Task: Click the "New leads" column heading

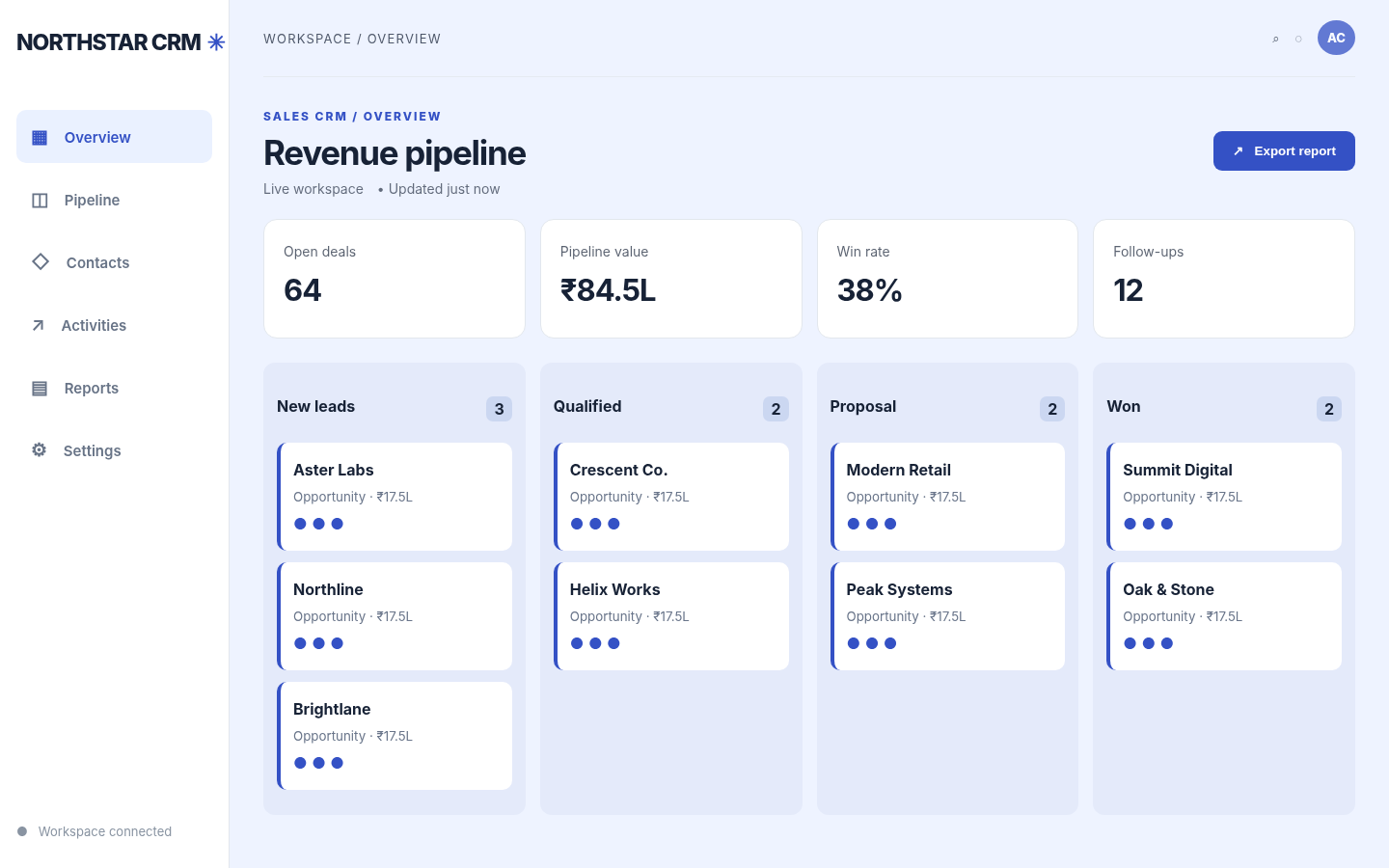Action: click(x=315, y=406)
